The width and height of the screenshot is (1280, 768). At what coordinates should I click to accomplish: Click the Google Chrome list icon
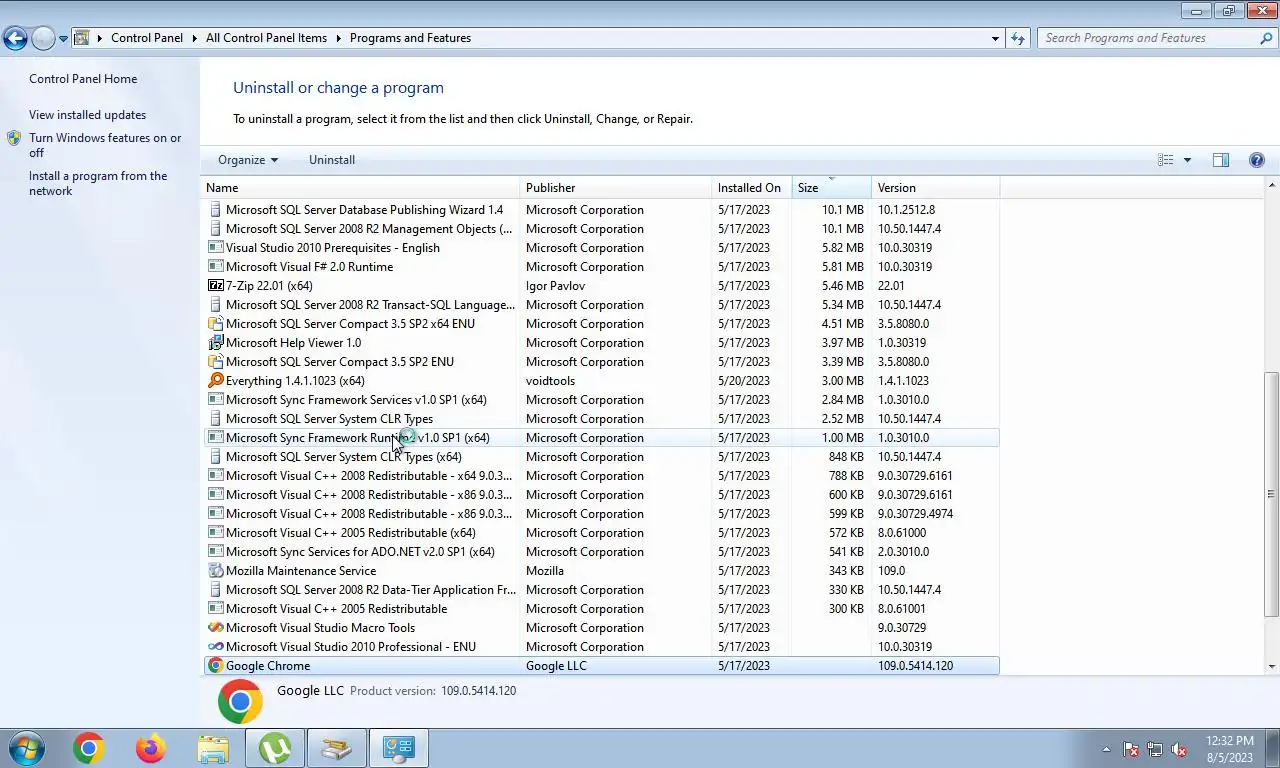coord(215,666)
